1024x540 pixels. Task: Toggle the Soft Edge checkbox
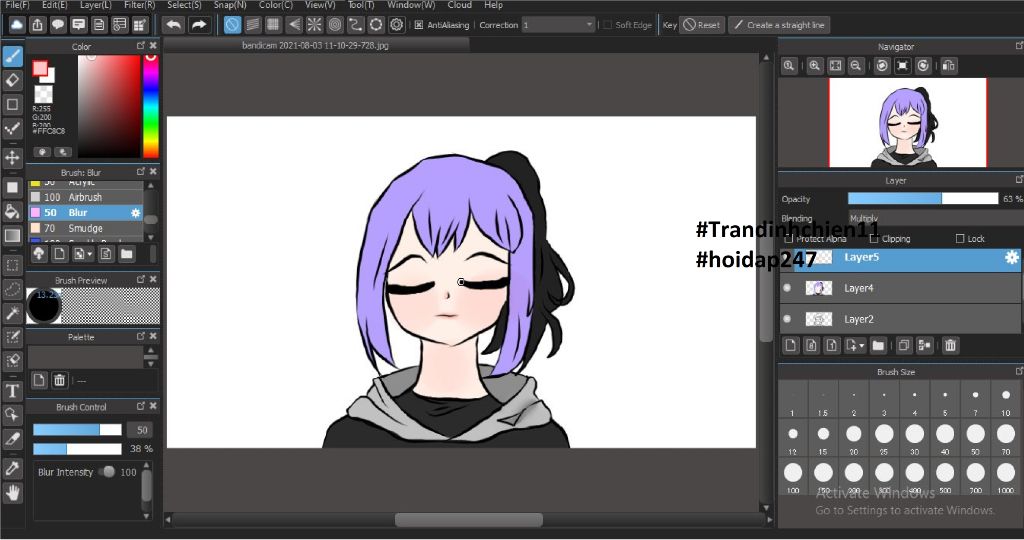click(x=607, y=25)
